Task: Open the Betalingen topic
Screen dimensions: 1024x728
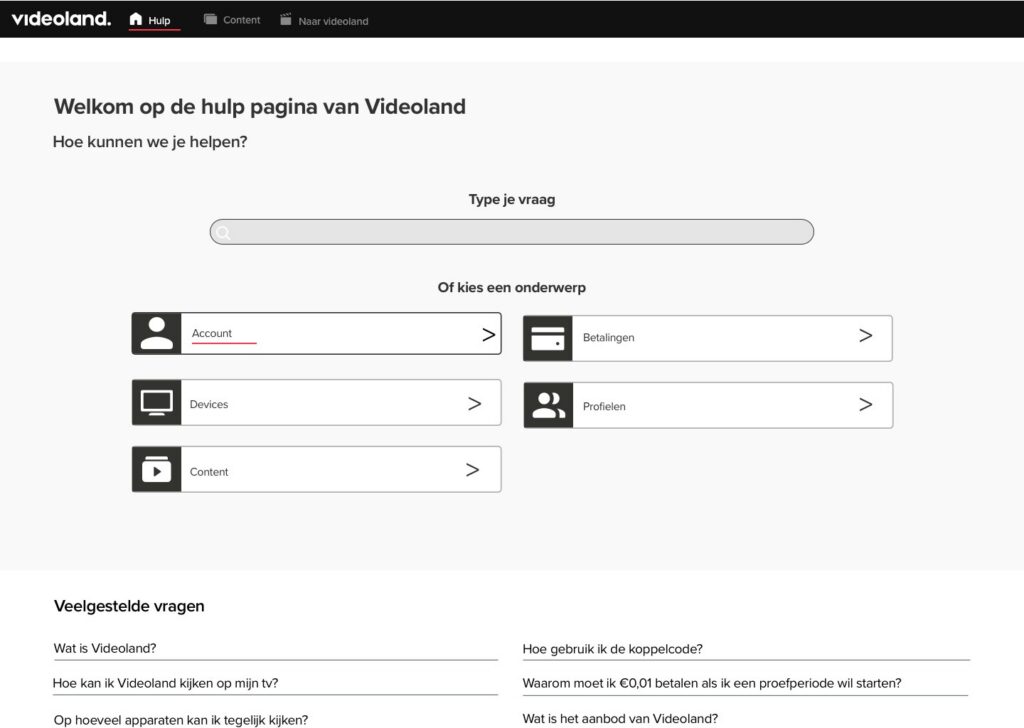Action: (708, 338)
